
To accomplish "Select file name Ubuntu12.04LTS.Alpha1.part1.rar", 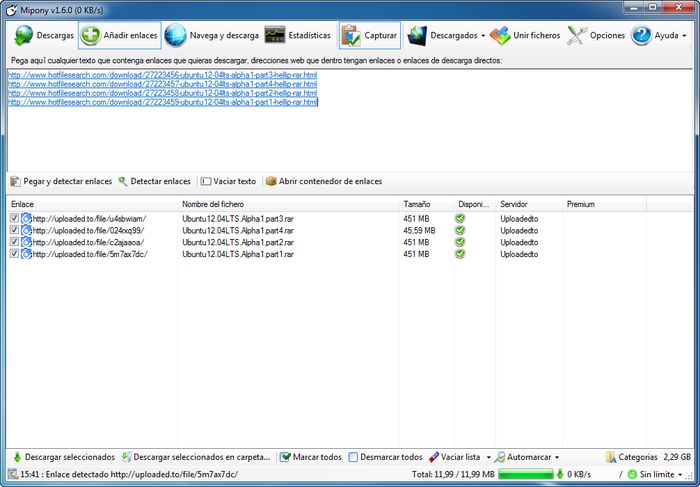I will tap(238, 254).
